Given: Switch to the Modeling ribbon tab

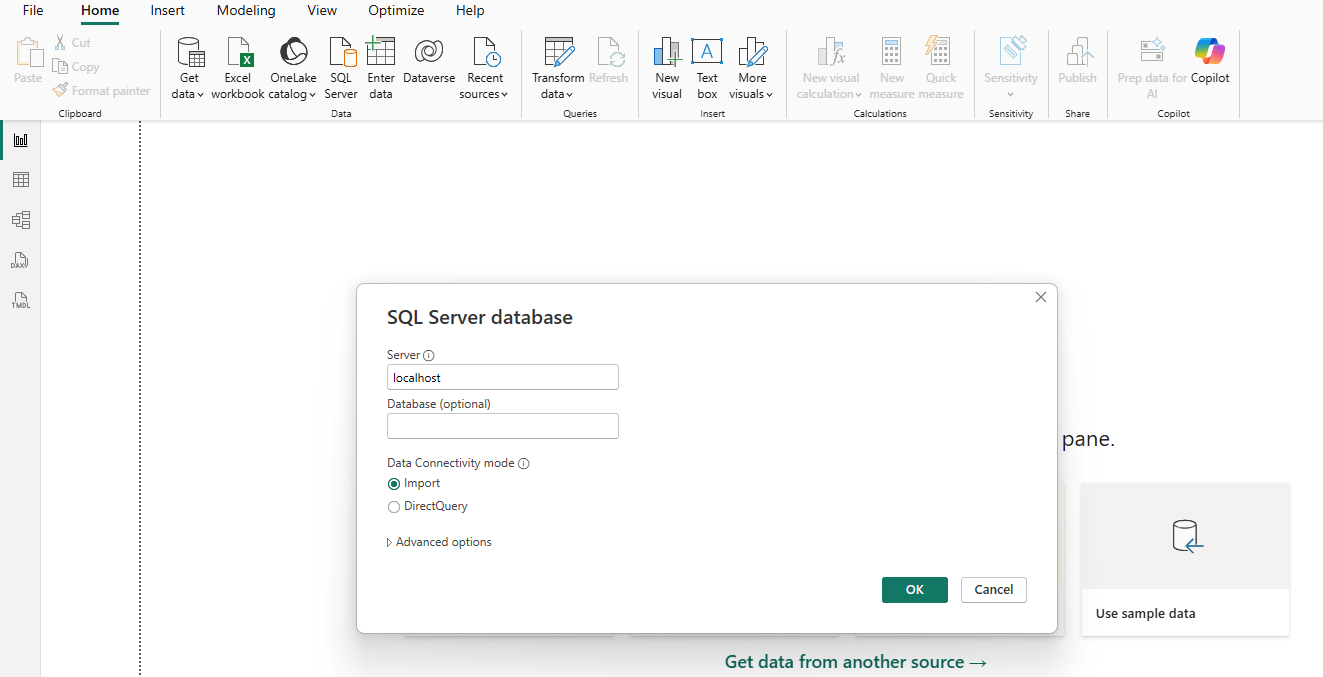Looking at the screenshot, I should (246, 11).
